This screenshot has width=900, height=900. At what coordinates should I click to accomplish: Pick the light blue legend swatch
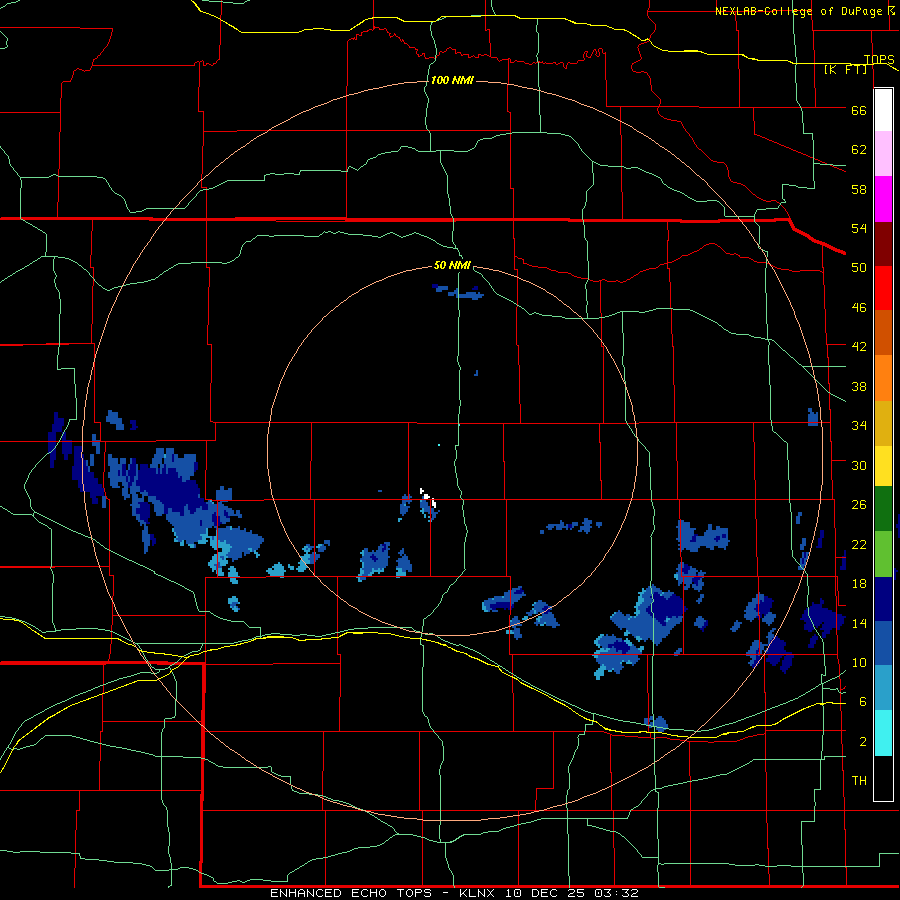(883, 687)
